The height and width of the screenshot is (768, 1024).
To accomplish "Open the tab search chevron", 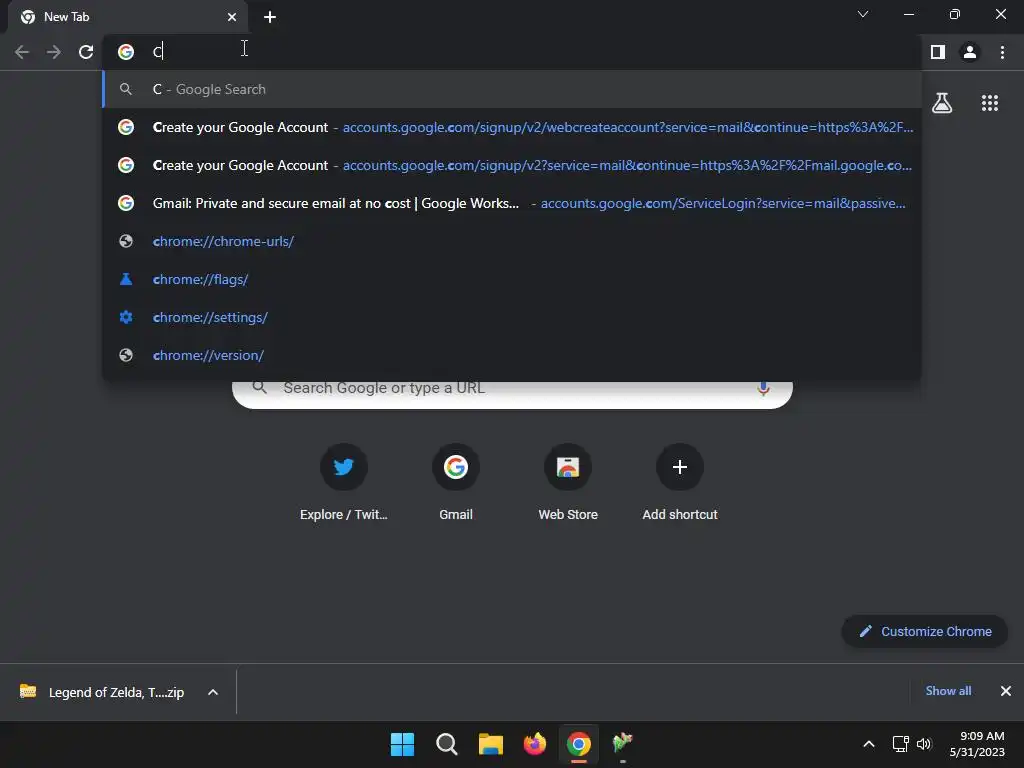I will [x=863, y=14].
